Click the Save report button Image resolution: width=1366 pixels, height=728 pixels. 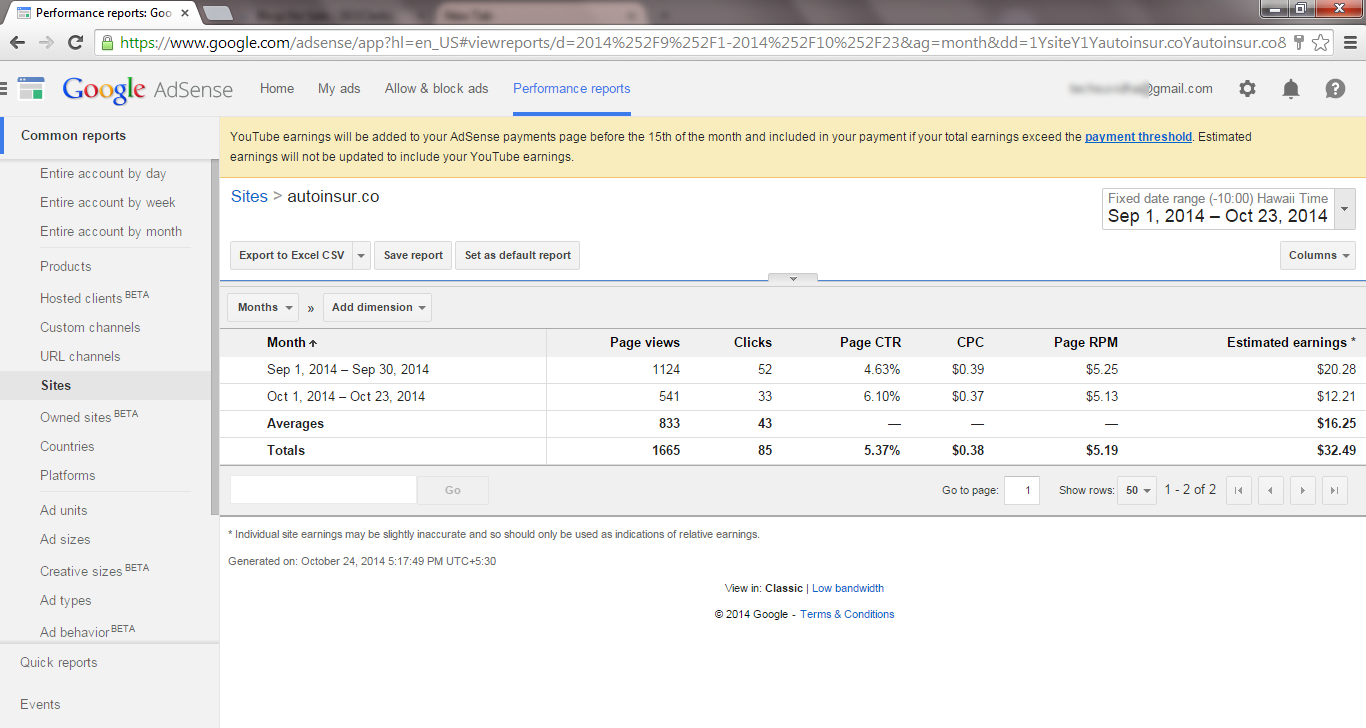pos(413,255)
